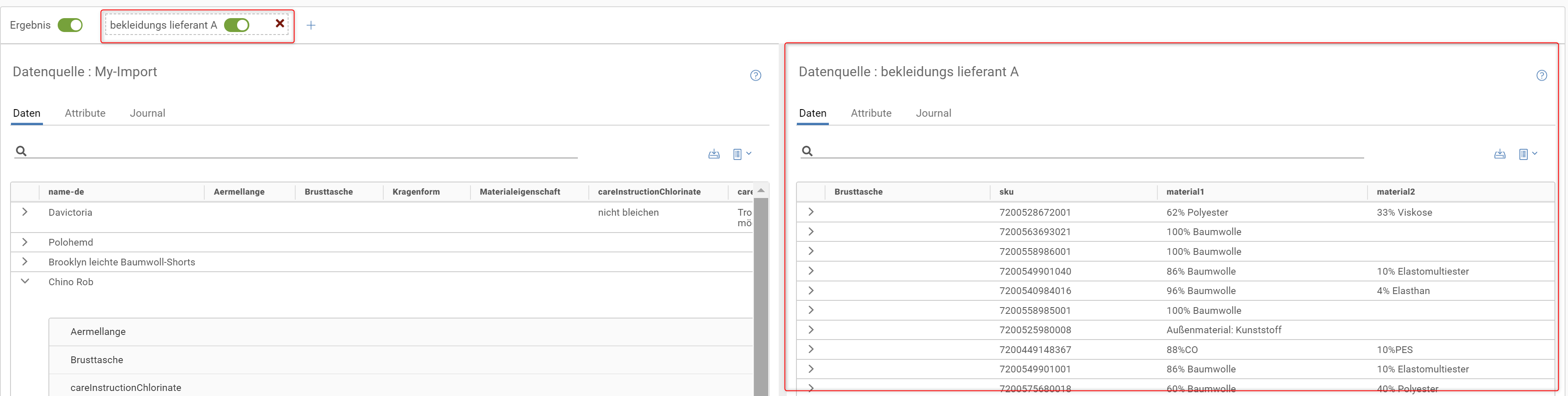Click the help icon in bekleidungs lieferant A panel
This screenshot has width=1568, height=396.
(x=1541, y=75)
